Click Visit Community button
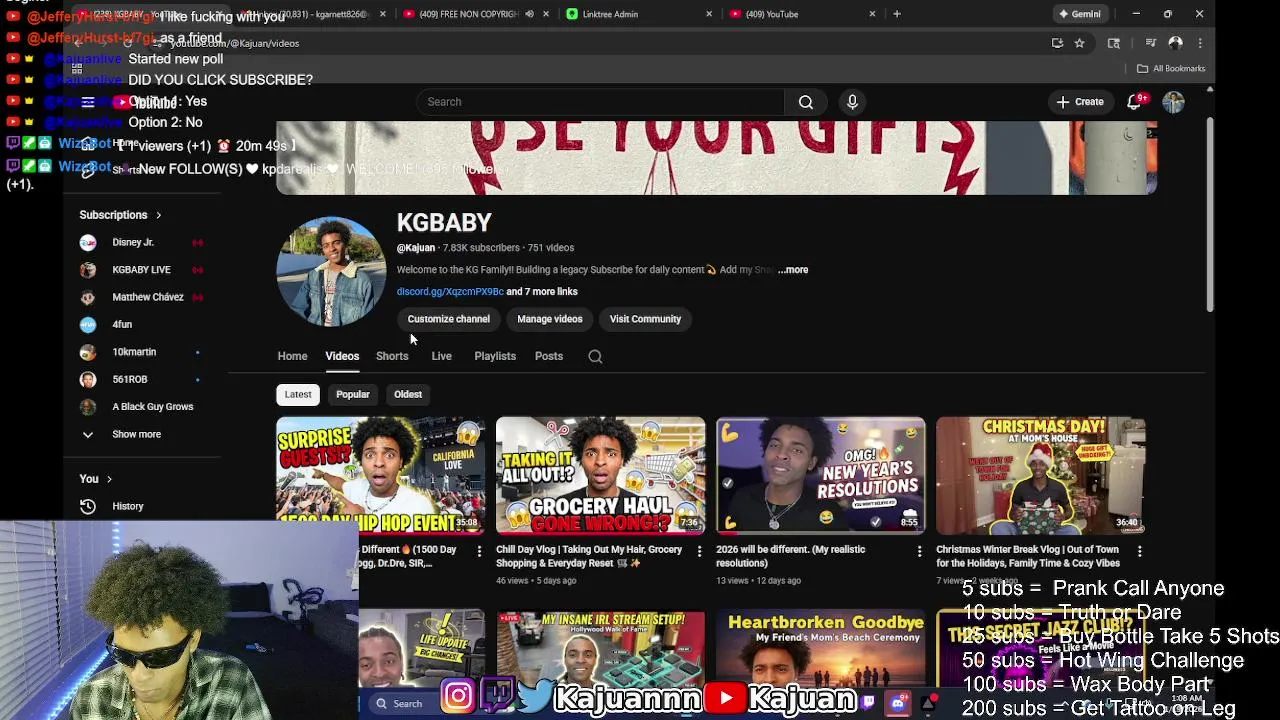 [x=645, y=319]
